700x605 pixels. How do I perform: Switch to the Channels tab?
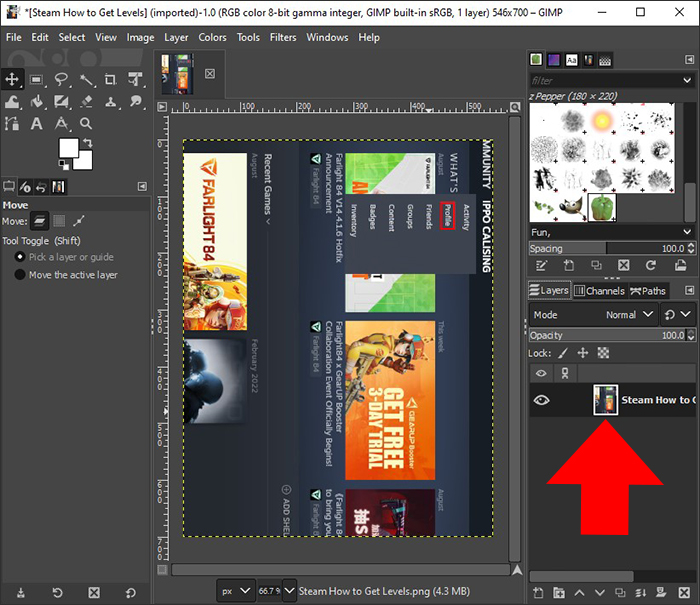[x=599, y=291]
